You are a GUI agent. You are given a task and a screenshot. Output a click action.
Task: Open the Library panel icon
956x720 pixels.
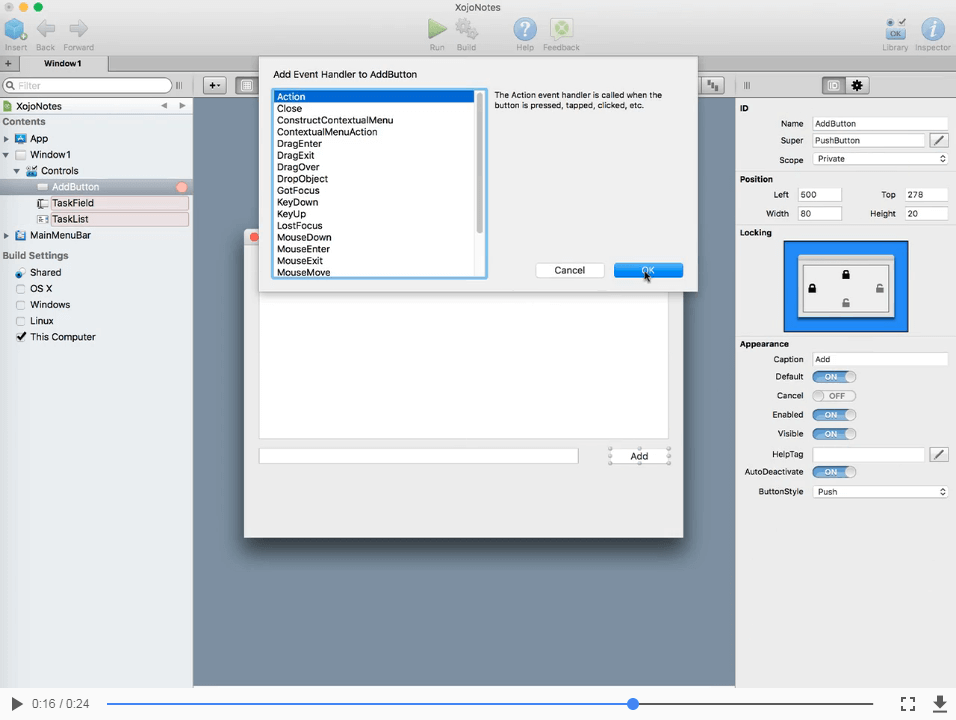click(x=895, y=29)
